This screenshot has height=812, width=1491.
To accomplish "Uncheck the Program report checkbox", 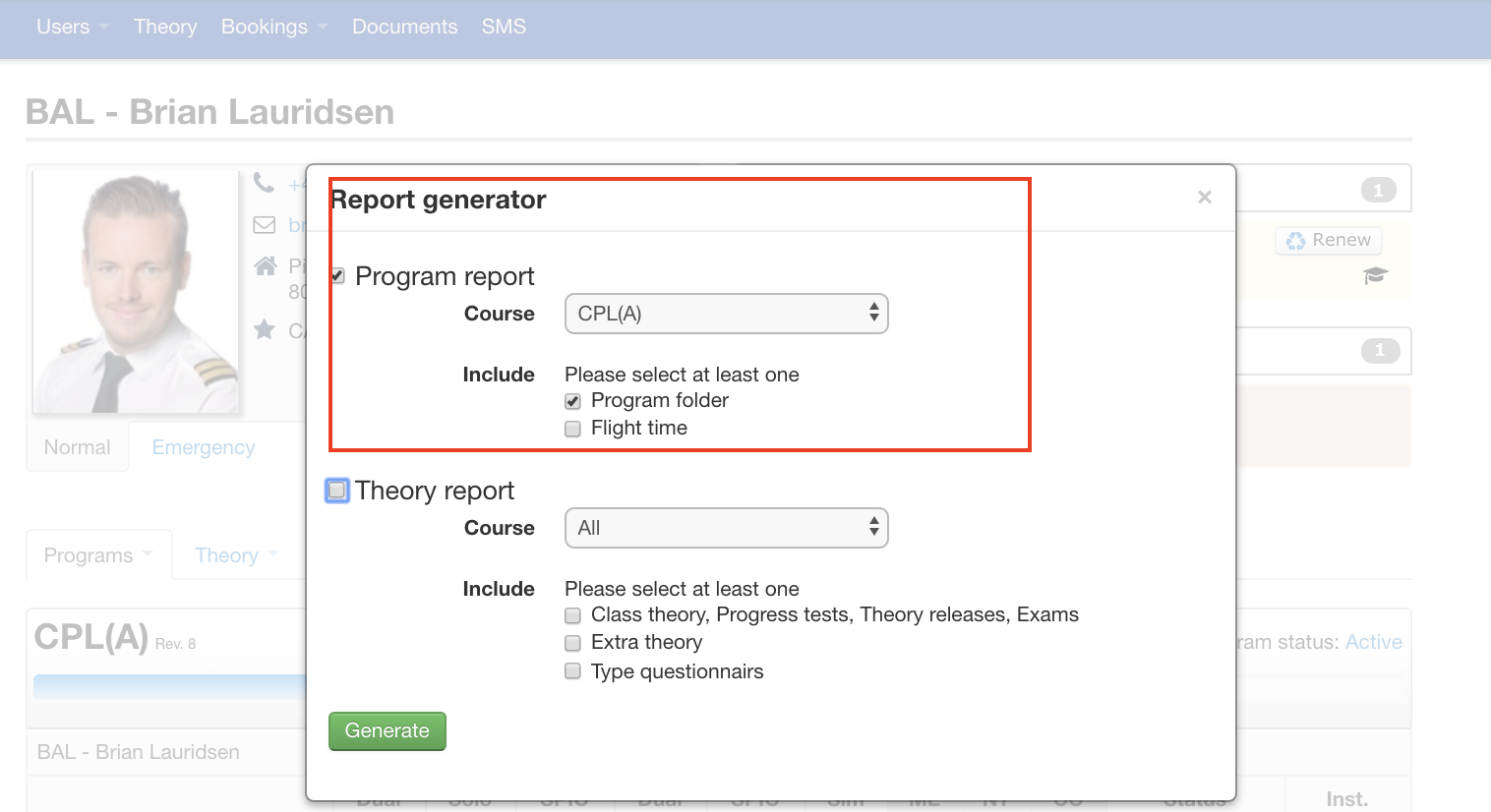I will click(x=337, y=276).
